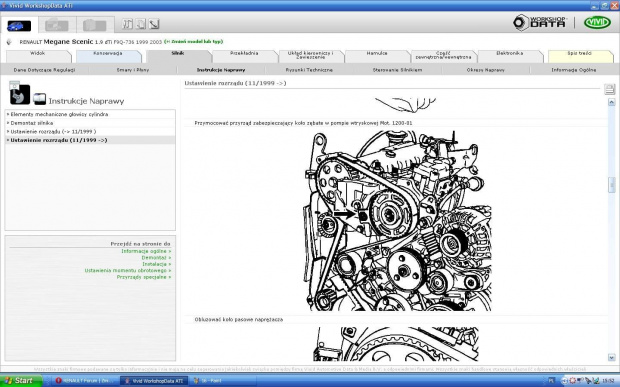Open the third greyed vehicle tab icon
620x387 pixels.
[x=95, y=25]
